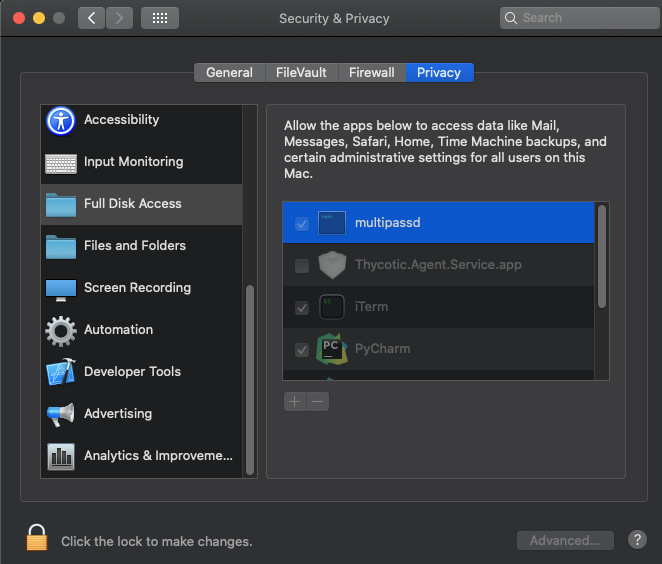Select the Advertising label
Screen dimensions: 662x564
pyautogui.click(x=118, y=413)
